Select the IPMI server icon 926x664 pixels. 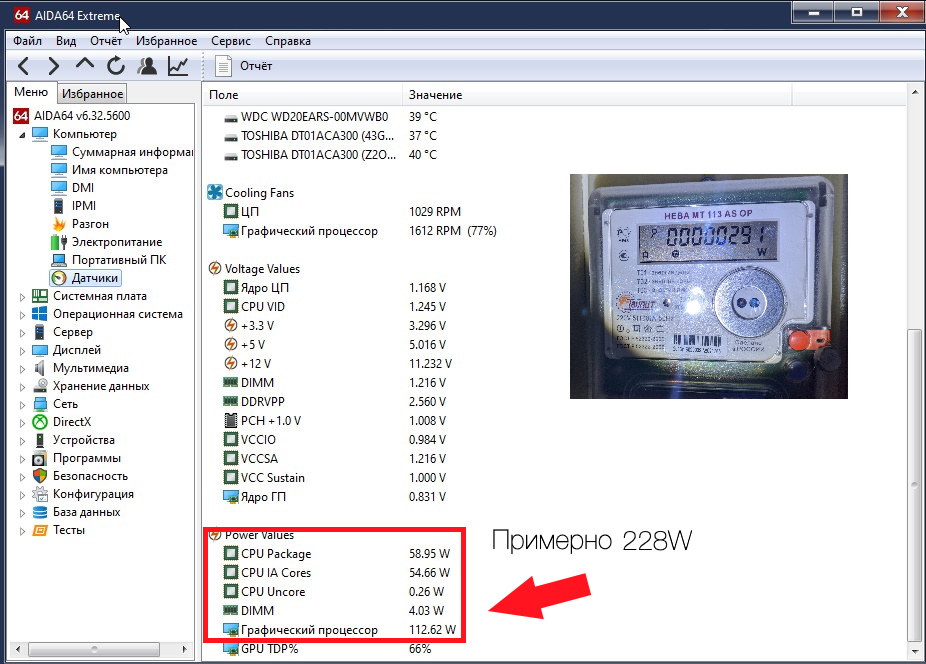pos(58,206)
